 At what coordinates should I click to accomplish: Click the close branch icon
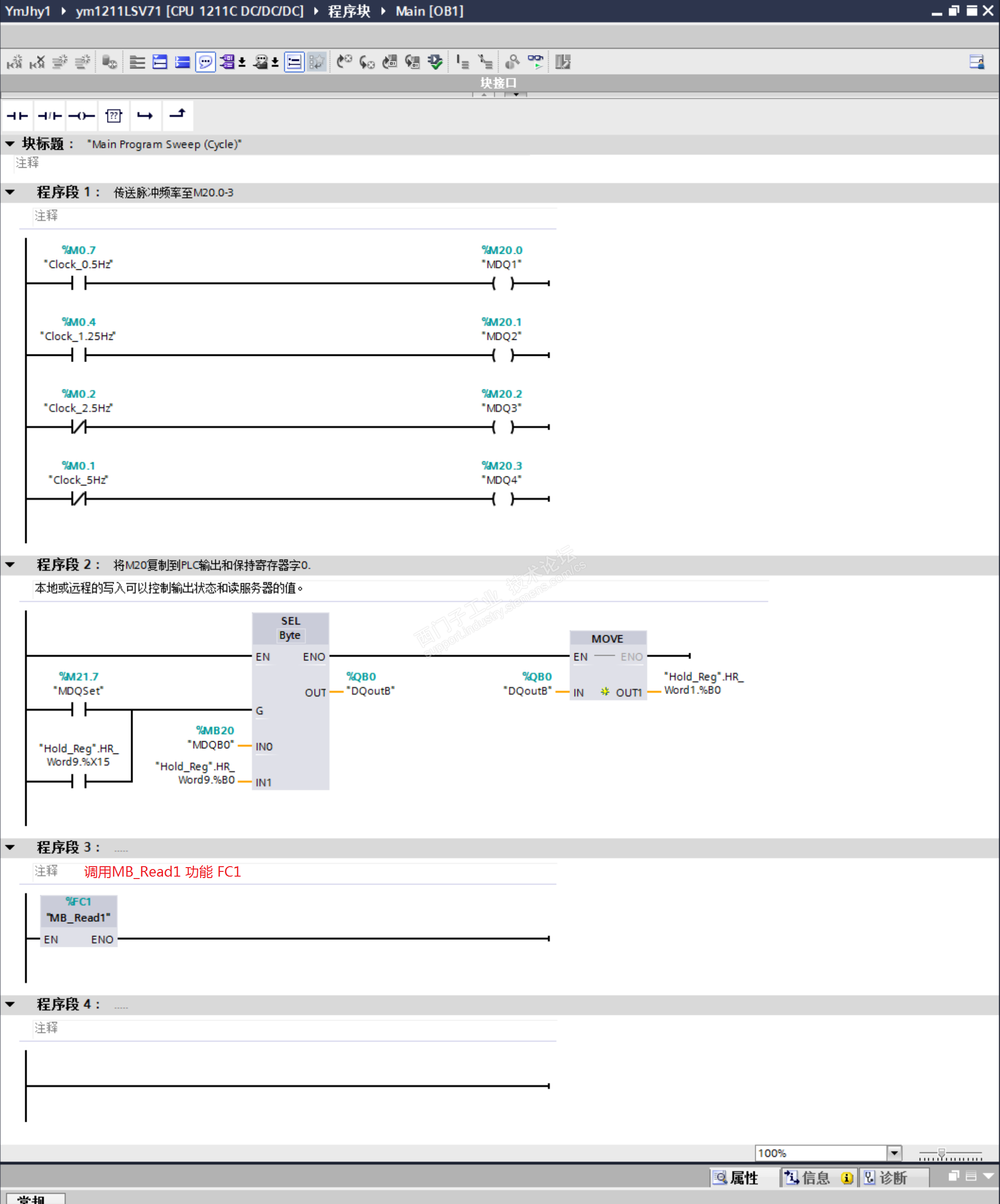coord(177,115)
